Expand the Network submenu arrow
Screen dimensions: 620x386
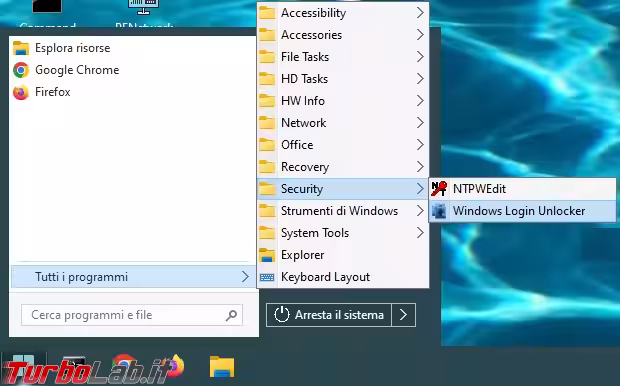click(420, 123)
